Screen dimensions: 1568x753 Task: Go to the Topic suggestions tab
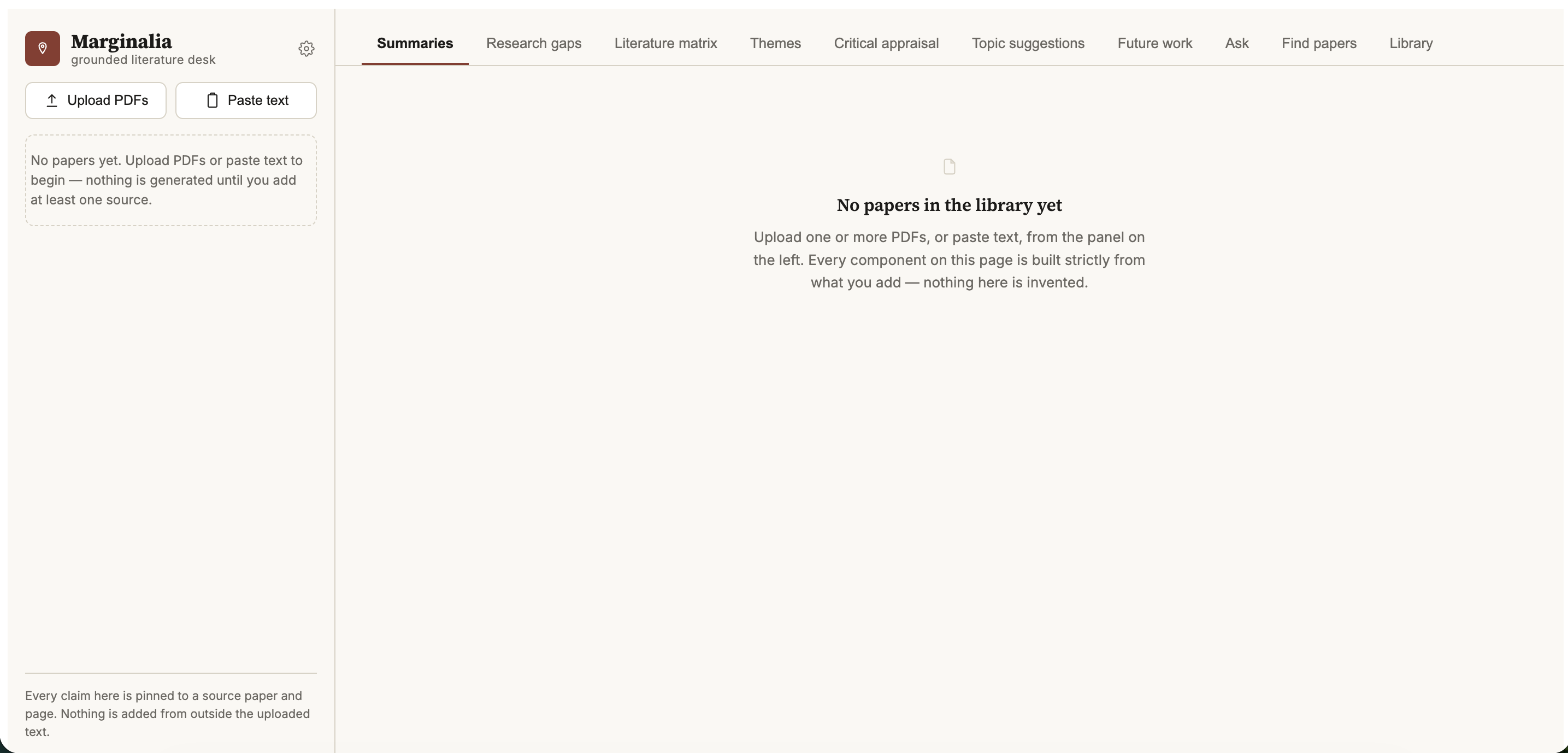1028,43
